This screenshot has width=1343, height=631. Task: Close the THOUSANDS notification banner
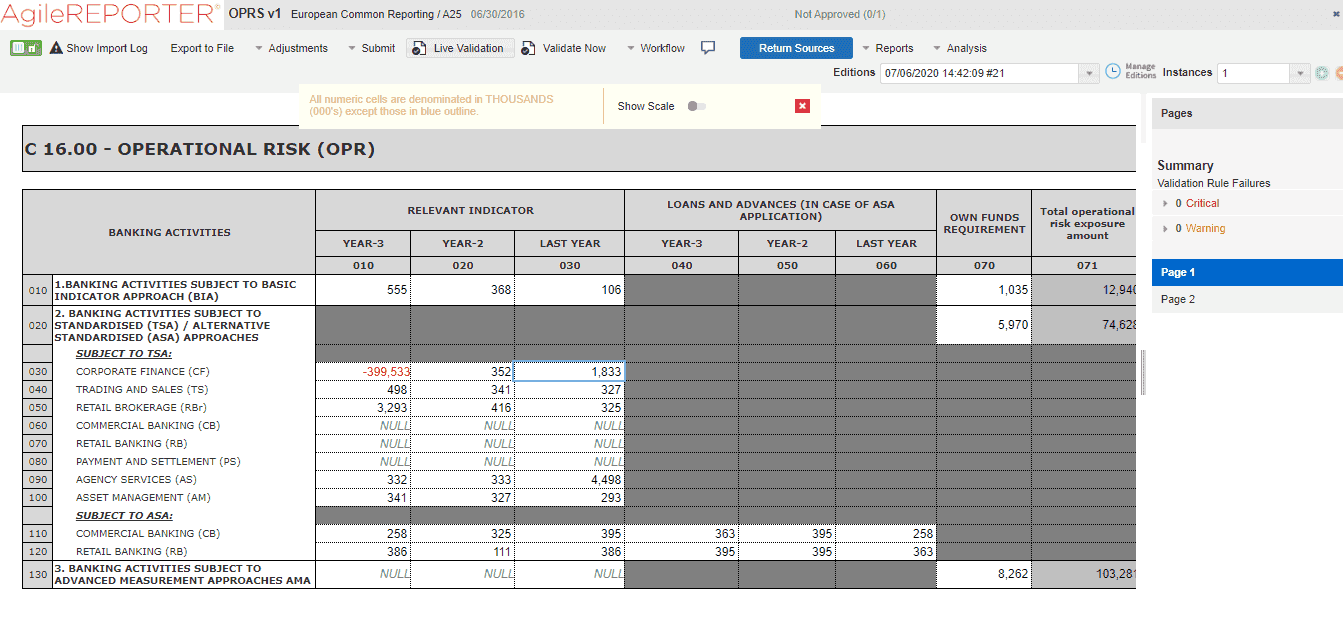(x=802, y=106)
